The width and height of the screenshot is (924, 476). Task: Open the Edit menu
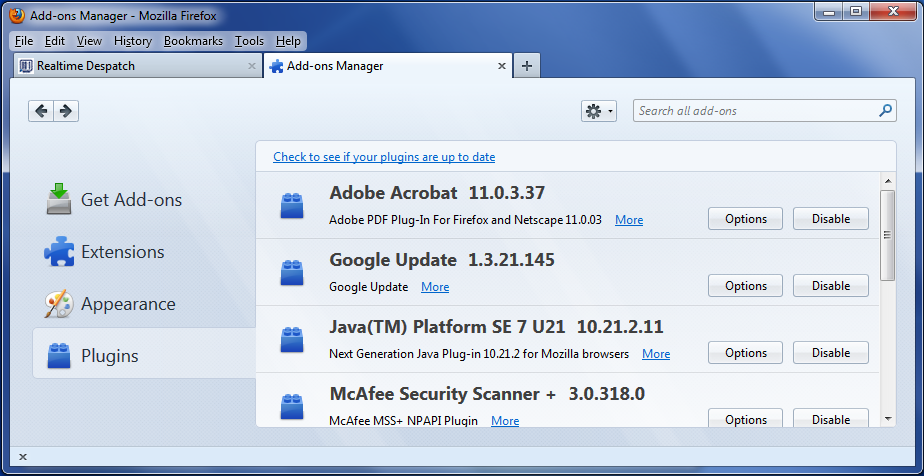coord(55,41)
